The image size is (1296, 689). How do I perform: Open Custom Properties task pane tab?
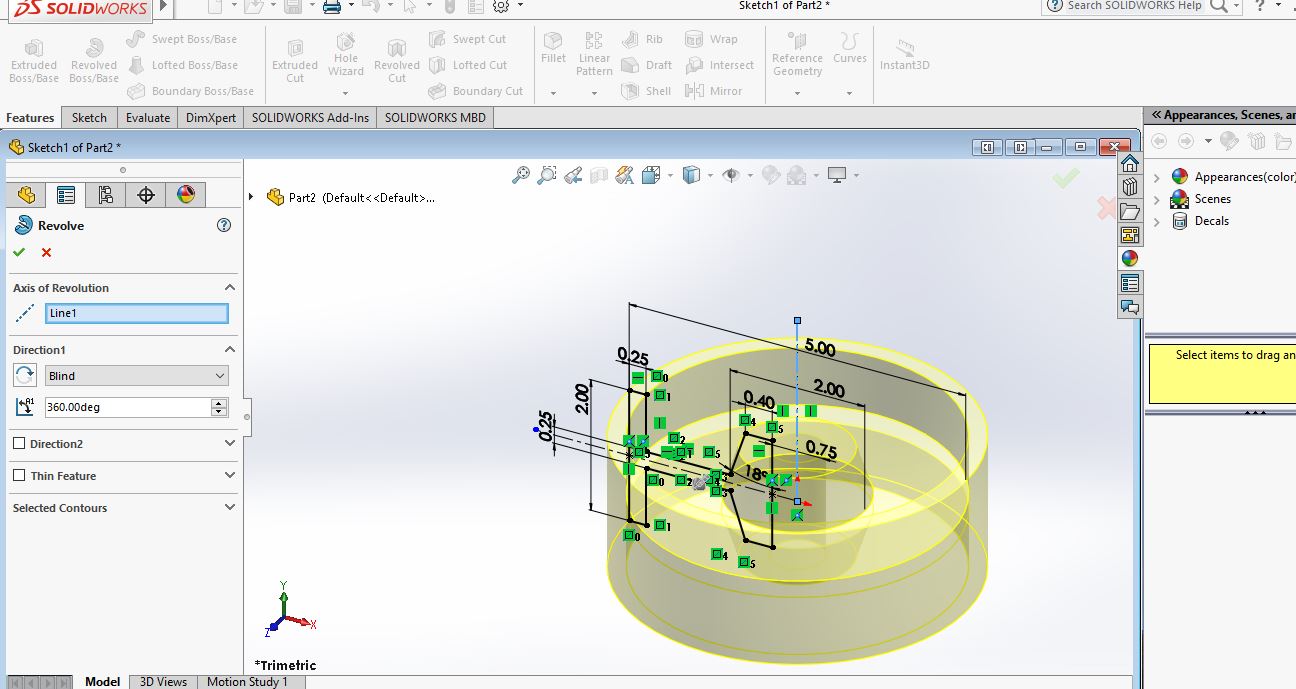point(1130,283)
